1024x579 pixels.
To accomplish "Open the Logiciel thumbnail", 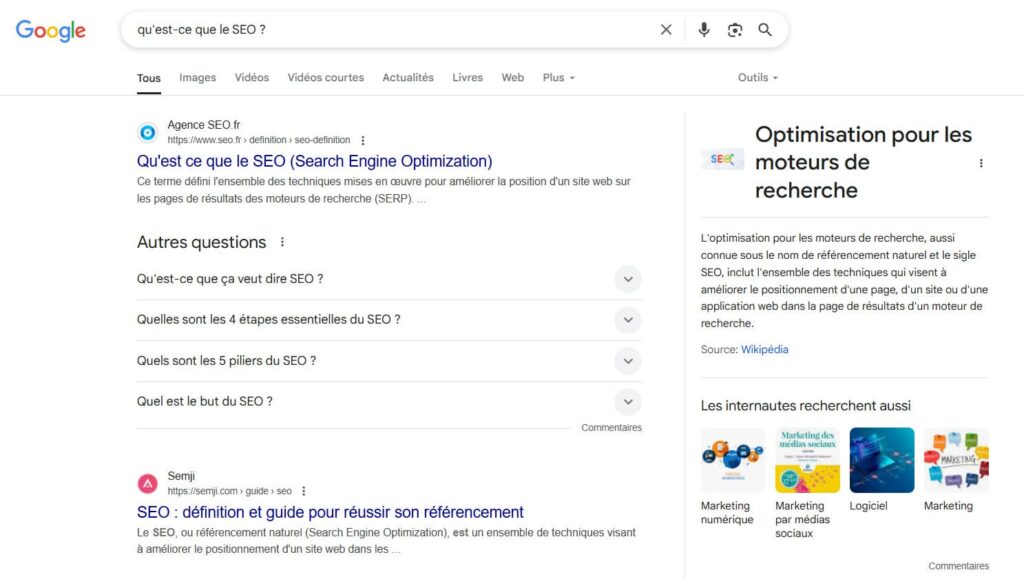I will click(882, 460).
